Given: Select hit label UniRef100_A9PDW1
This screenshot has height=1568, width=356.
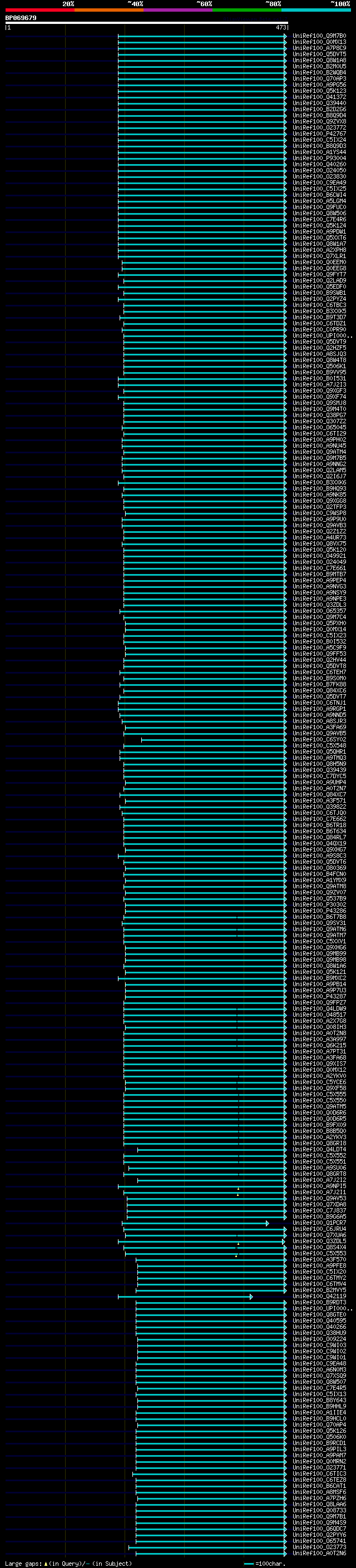Looking at the screenshot, I should [x=319, y=231].
